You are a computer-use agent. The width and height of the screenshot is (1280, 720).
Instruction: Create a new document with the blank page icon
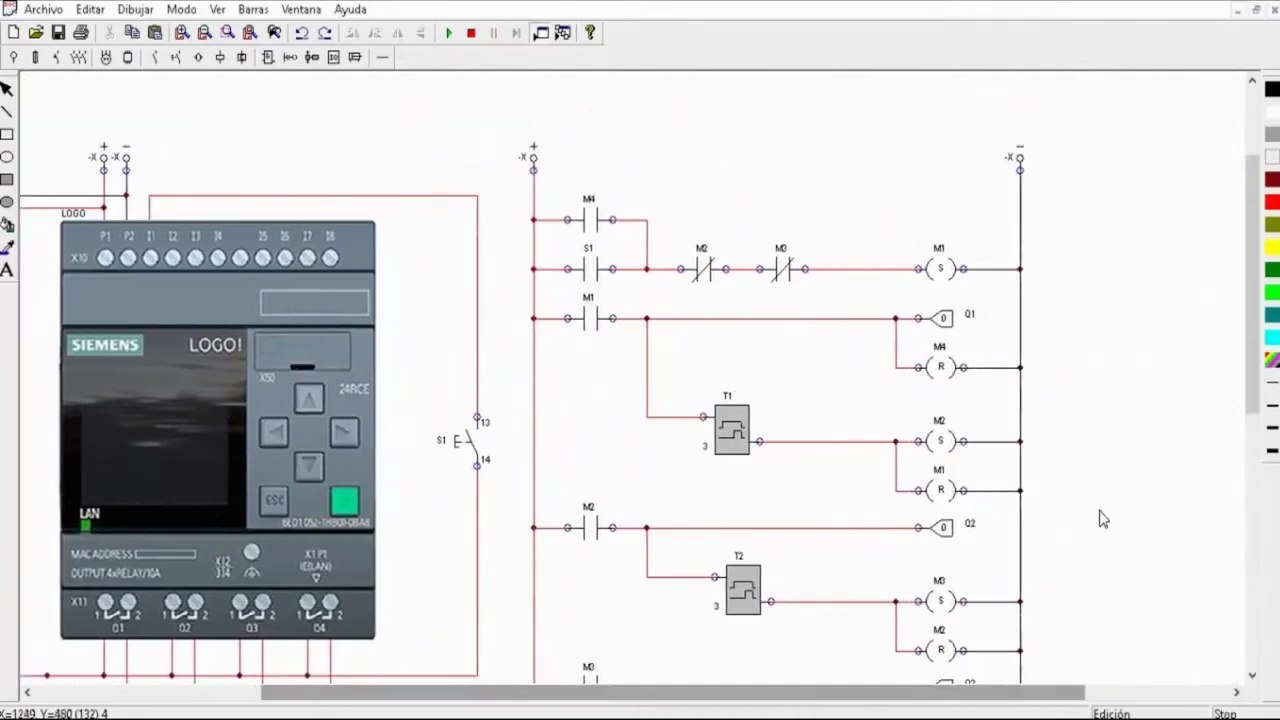click(13, 33)
